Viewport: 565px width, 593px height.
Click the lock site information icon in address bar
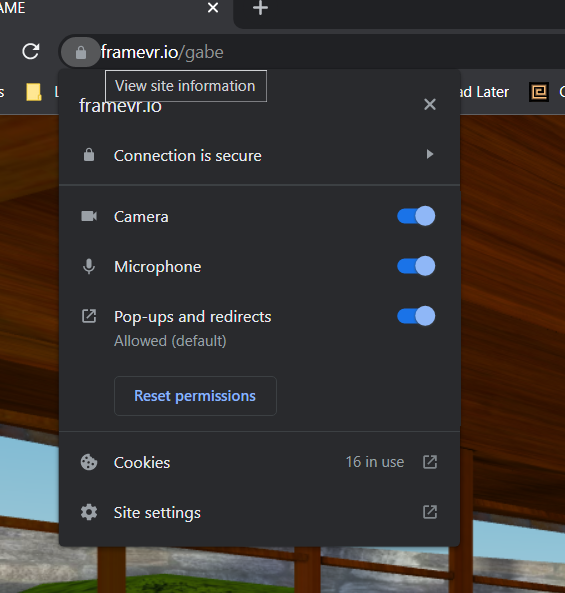[x=81, y=52]
